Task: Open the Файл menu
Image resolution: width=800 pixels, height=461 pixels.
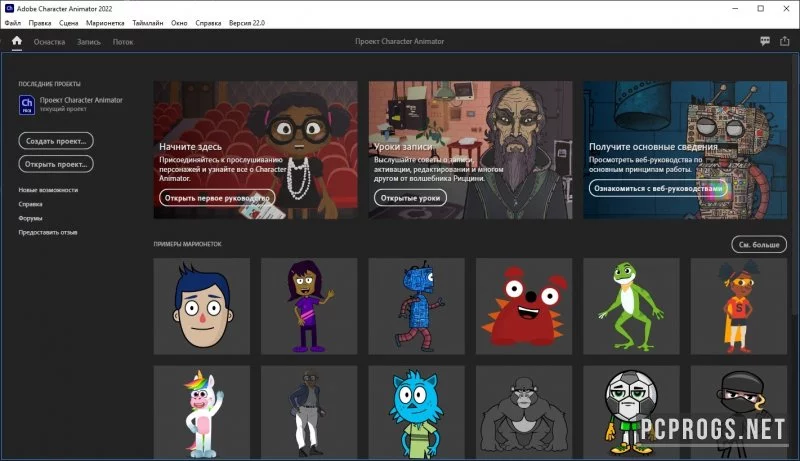Action: 13,23
